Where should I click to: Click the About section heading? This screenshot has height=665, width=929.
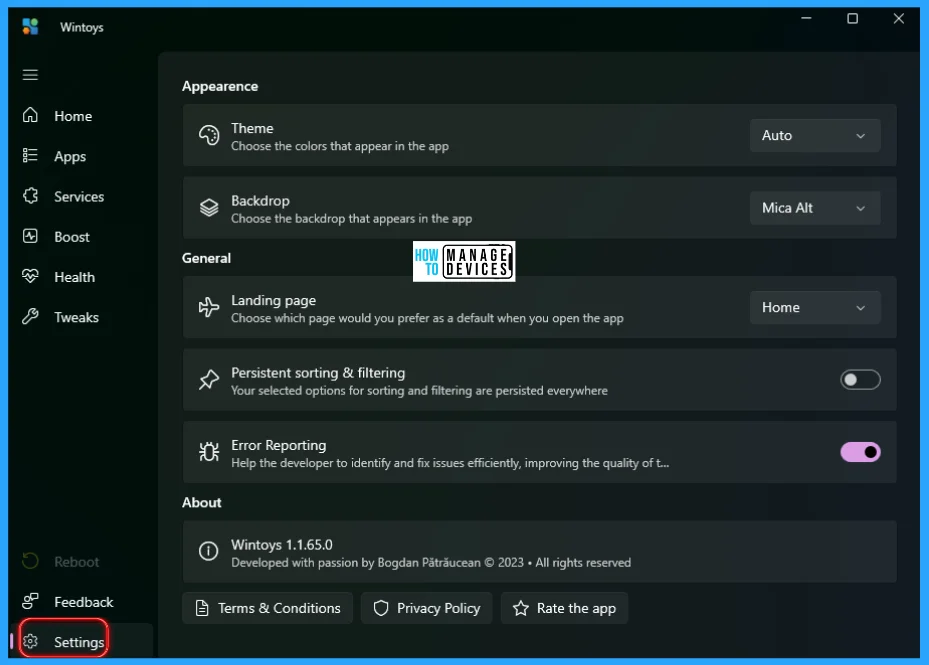click(201, 502)
